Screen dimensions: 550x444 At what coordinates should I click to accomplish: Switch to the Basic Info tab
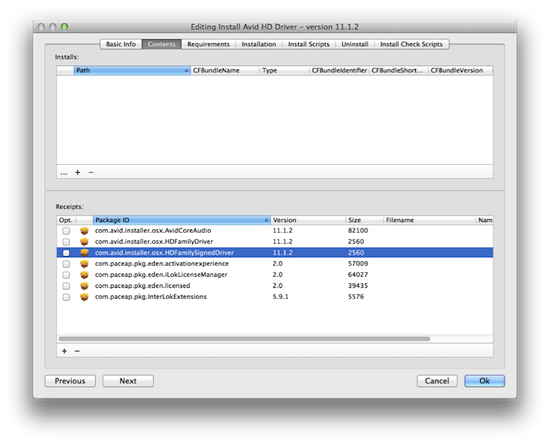pos(121,44)
